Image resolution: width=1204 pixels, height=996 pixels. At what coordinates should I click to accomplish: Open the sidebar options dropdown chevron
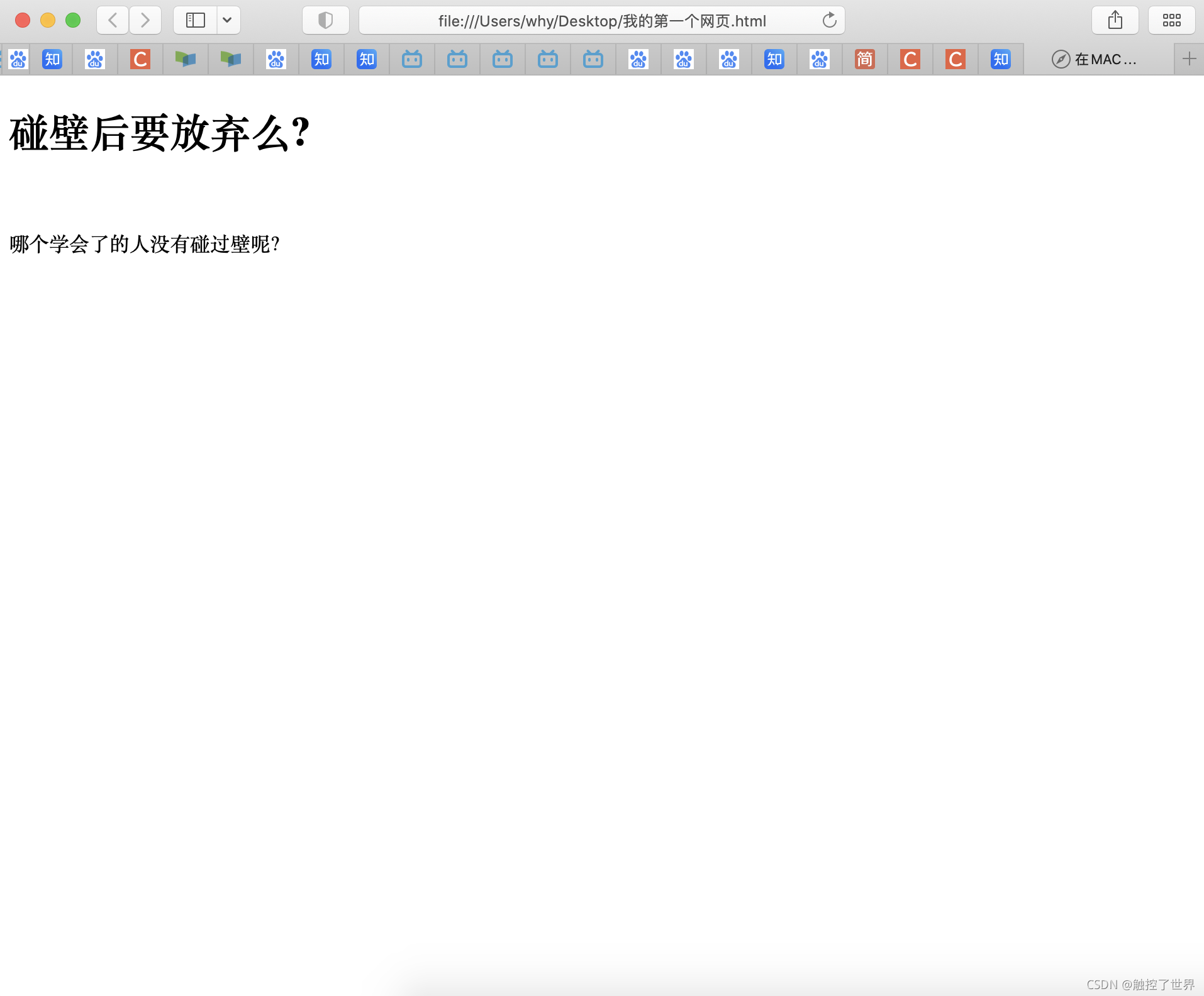pyautogui.click(x=228, y=20)
